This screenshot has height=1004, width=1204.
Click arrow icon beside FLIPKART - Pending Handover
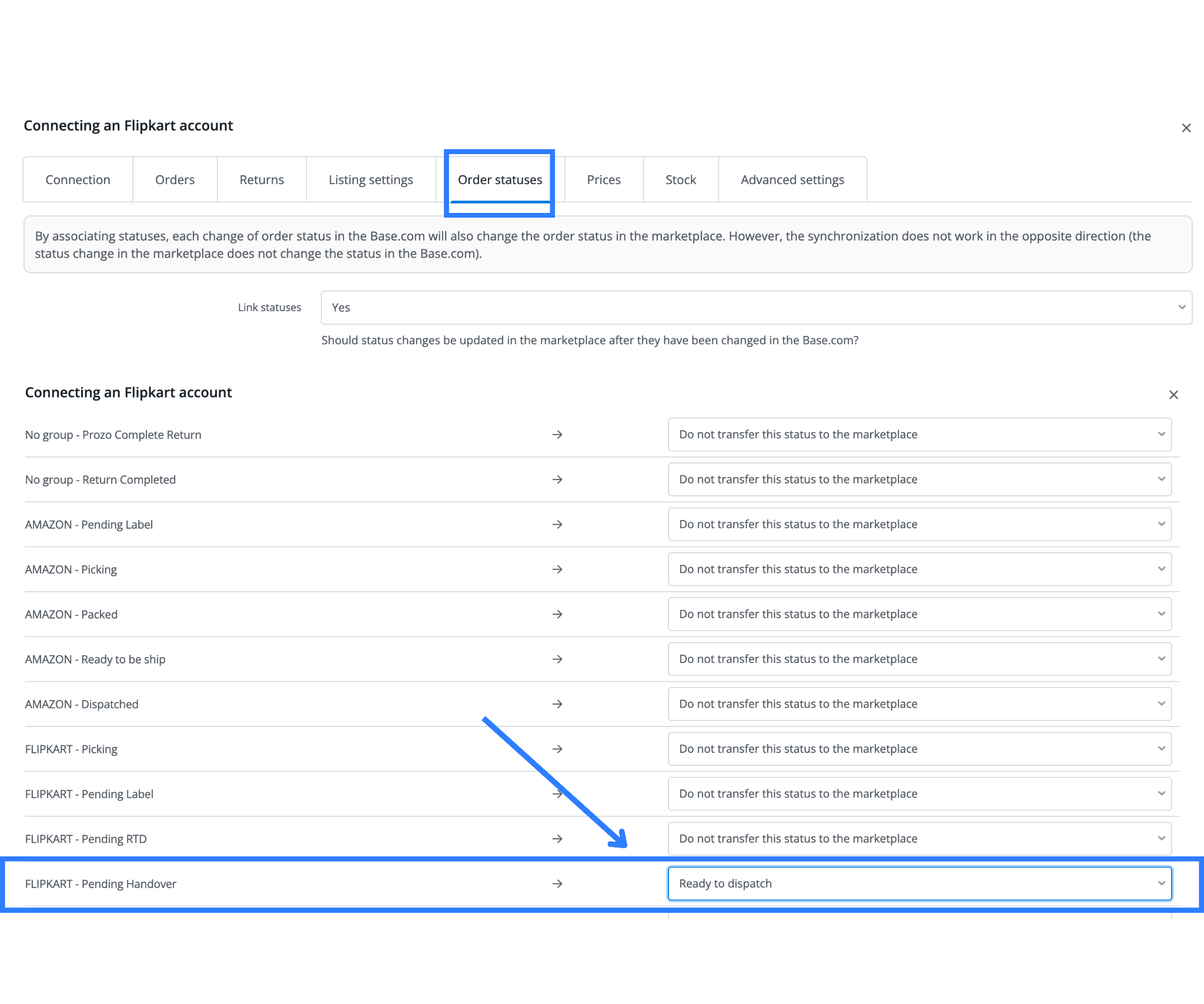pyautogui.click(x=557, y=884)
